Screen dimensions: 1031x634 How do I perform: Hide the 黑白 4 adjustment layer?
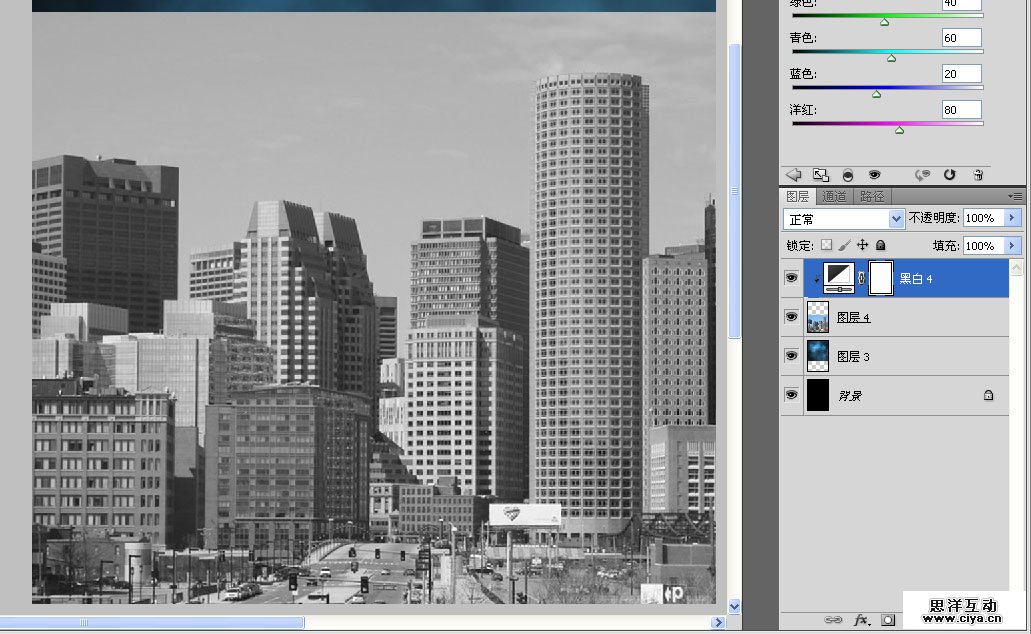pos(791,279)
